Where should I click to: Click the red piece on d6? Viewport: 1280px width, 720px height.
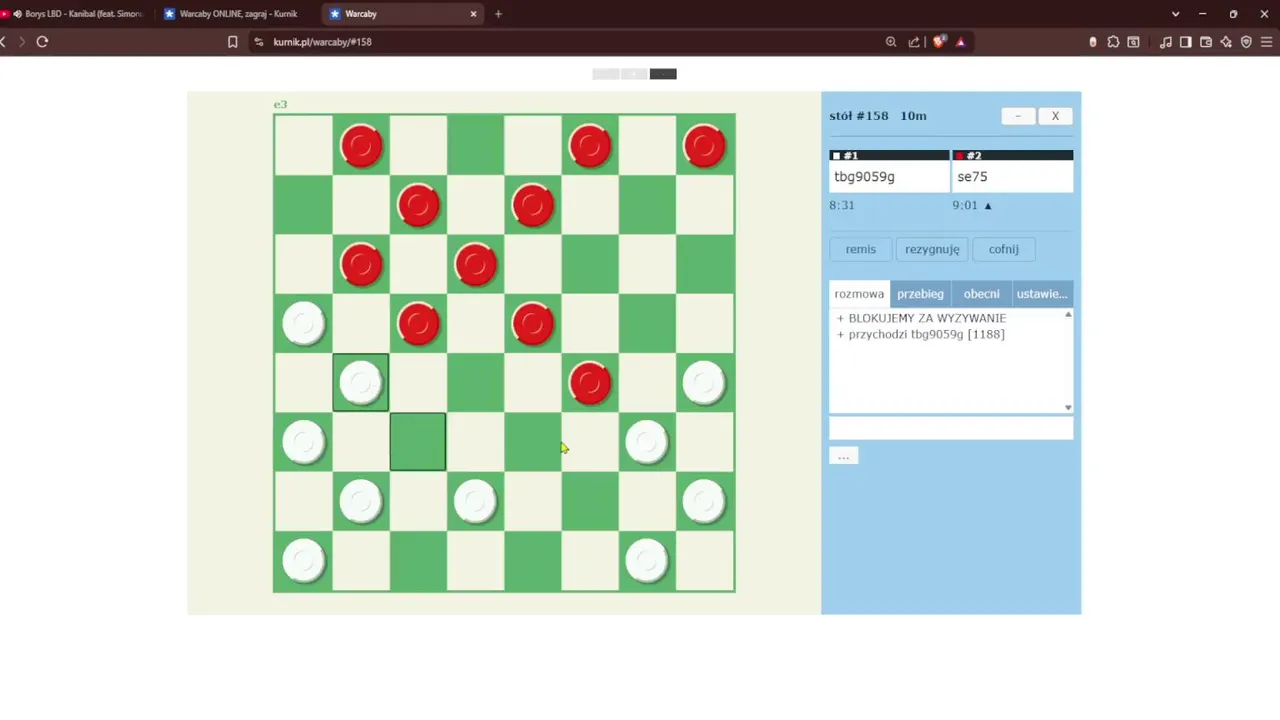tap(475, 265)
